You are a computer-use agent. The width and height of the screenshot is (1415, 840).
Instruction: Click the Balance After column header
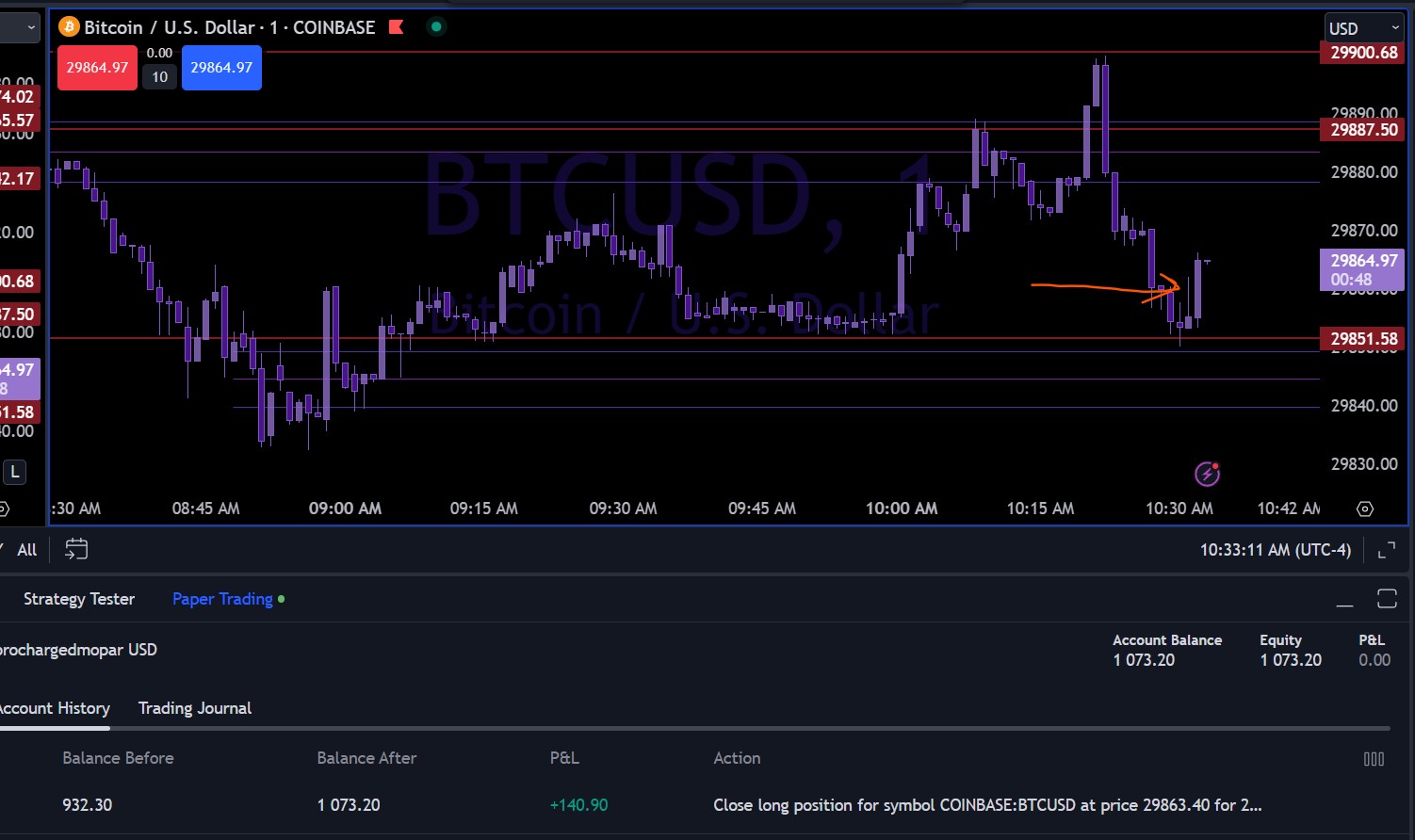click(x=366, y=758)
